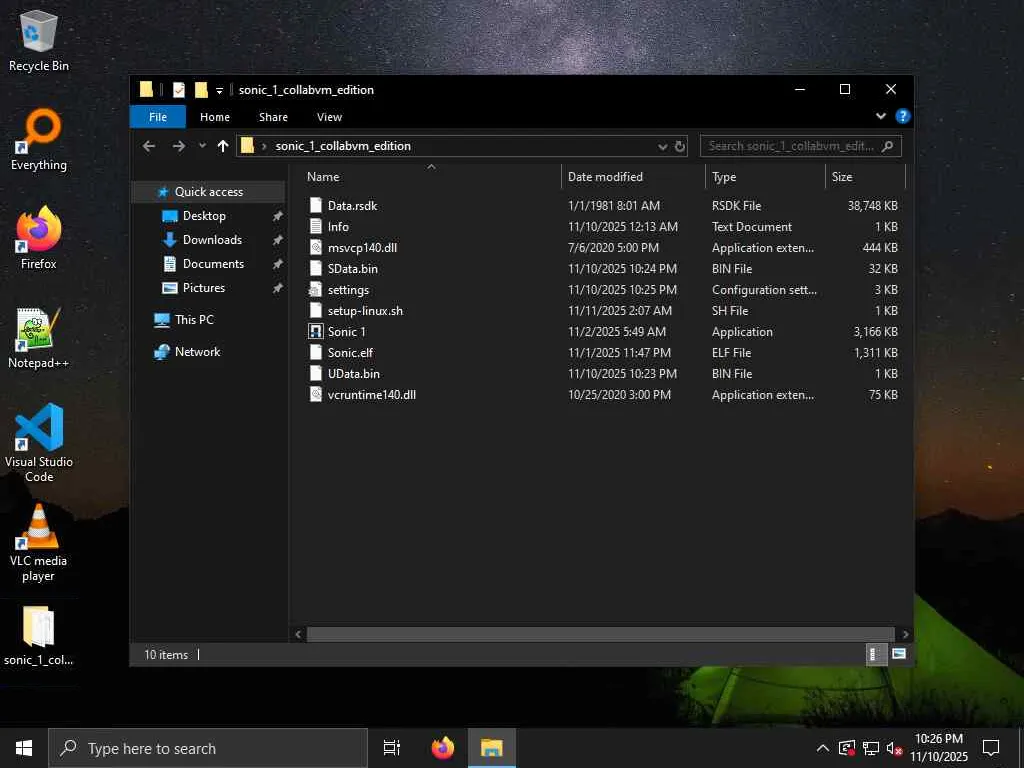Refresh the folder view
The width and height of the screenshot is (1024, 768).
point(680,146)
